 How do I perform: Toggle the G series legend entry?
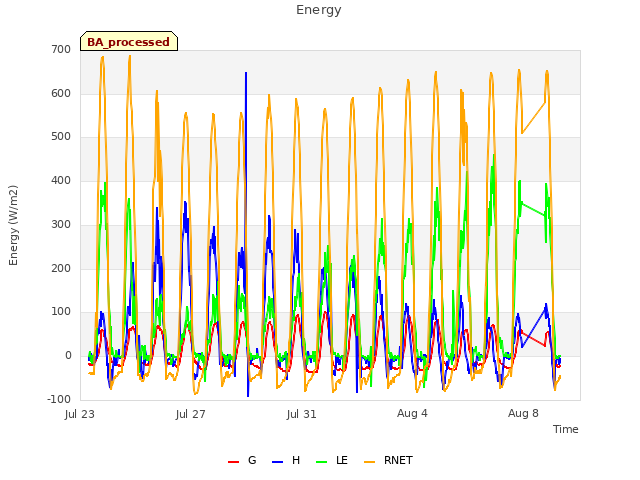(x=242, y=460)
